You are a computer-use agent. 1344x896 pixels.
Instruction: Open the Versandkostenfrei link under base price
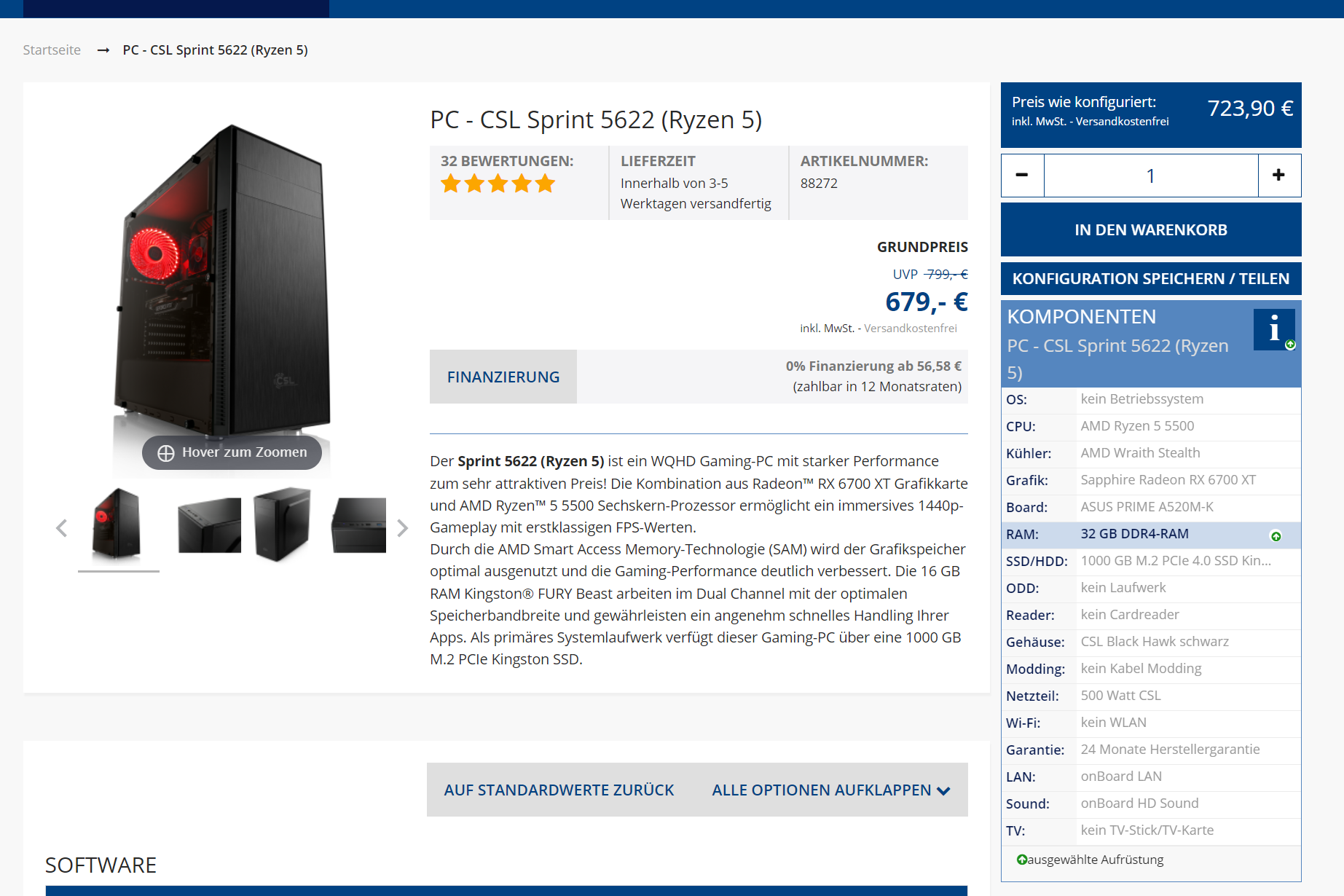[x=911, y=328]
